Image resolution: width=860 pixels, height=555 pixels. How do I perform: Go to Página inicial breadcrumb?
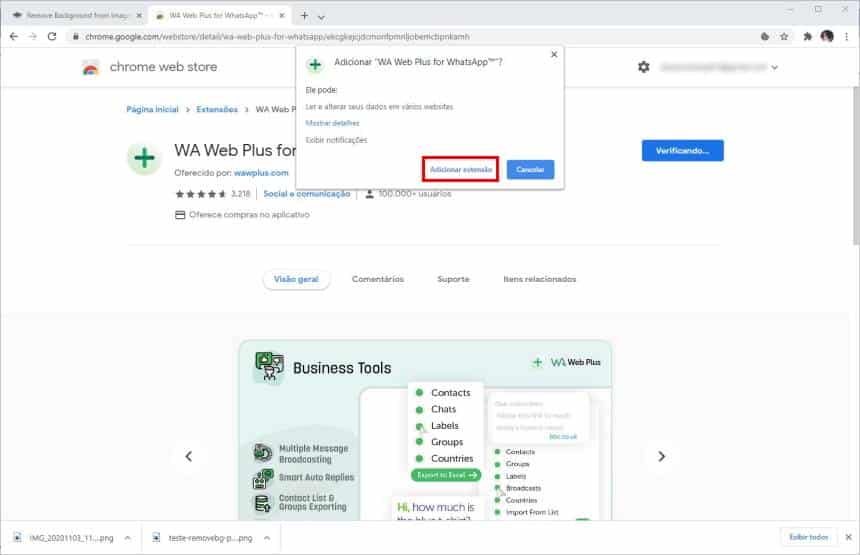coord(152,109)
